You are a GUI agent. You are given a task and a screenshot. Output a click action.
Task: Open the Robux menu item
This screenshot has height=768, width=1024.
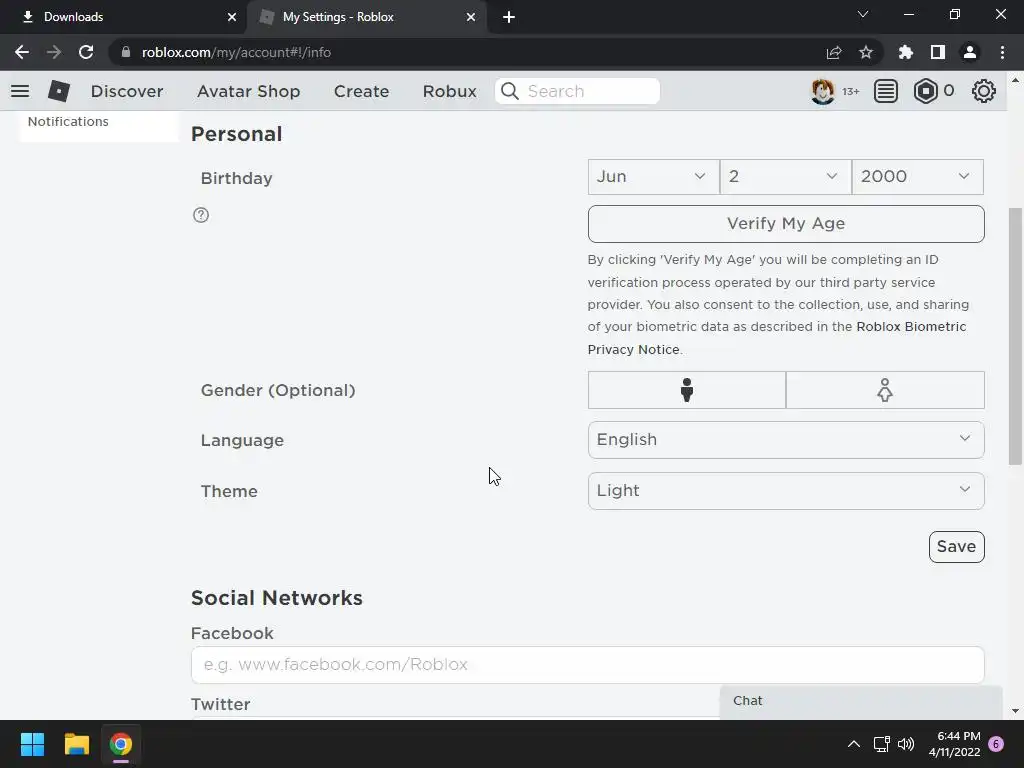[x=449, y=91]
